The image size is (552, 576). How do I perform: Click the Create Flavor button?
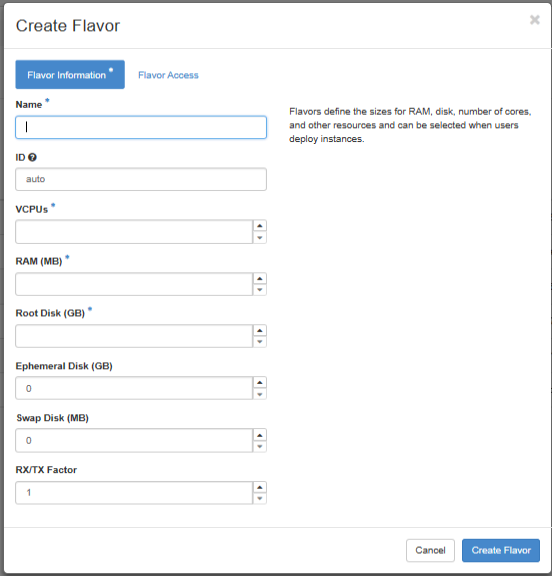(501, 550)
